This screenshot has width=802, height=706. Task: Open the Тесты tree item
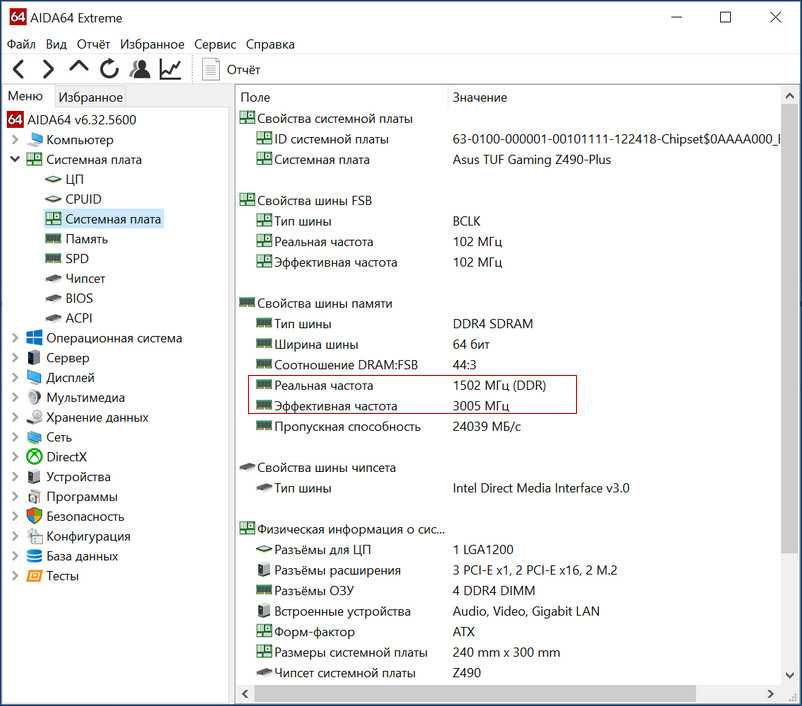pos(62,576)
